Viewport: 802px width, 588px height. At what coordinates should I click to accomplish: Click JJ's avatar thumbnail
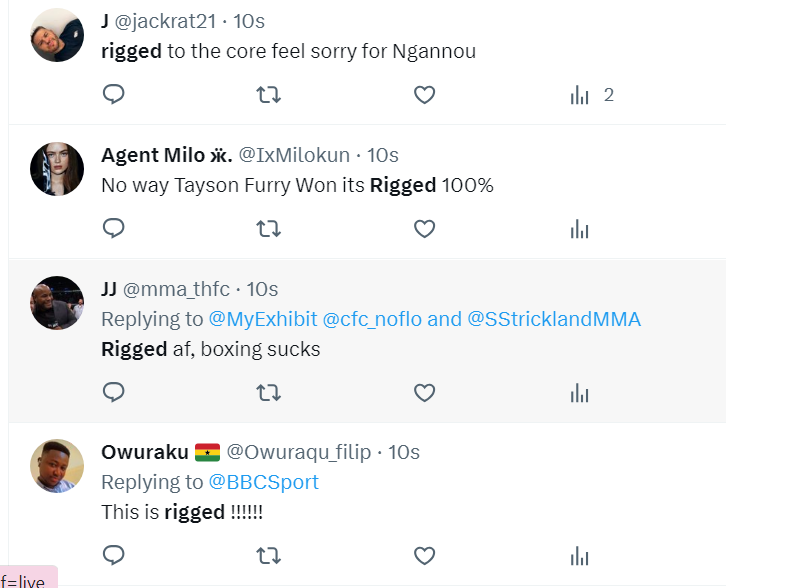[57, 302]
